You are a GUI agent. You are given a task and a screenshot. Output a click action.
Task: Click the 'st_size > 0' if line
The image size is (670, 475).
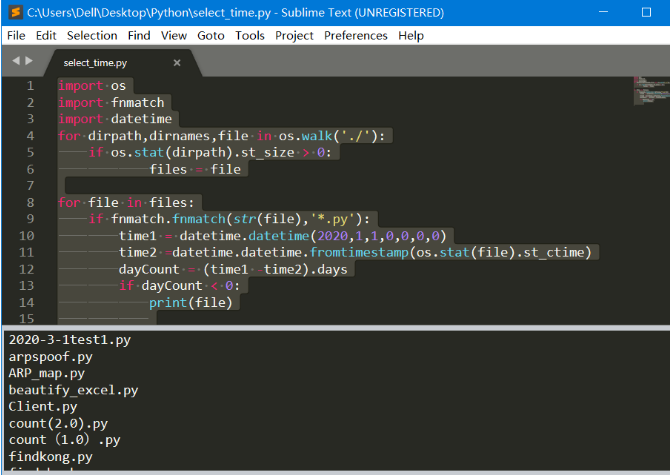pyautogui.click(x=210, y=152)
